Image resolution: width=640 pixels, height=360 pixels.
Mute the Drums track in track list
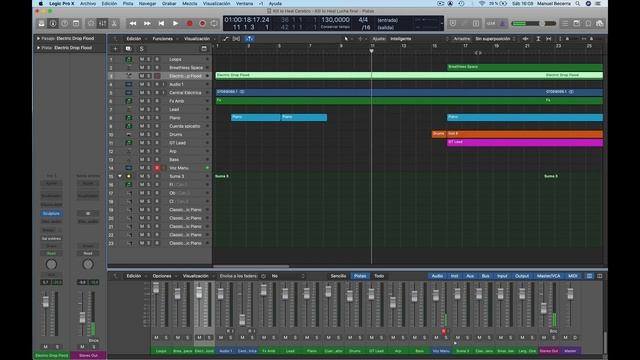point(142,135)
